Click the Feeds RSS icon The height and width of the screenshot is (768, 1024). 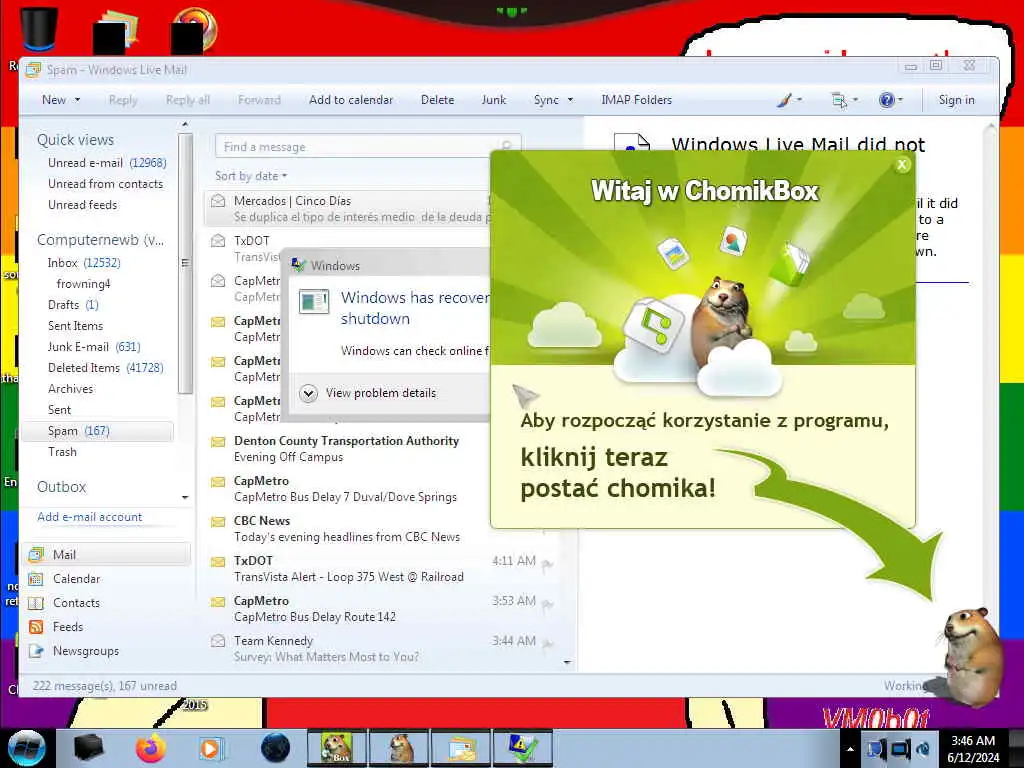pyautogui.click(x=36, y=627)
